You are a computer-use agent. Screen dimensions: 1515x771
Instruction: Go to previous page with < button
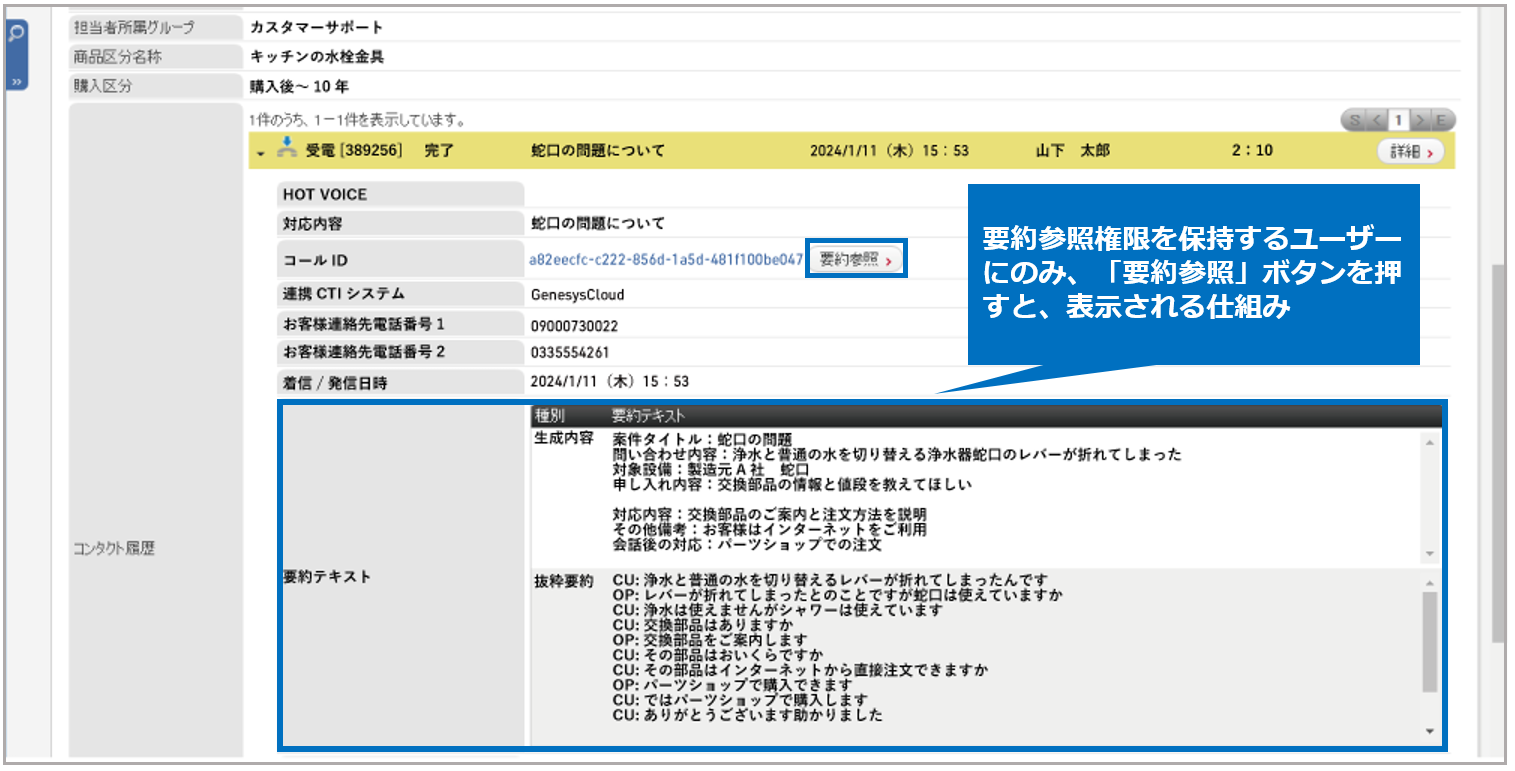[x=1376, y=121]
